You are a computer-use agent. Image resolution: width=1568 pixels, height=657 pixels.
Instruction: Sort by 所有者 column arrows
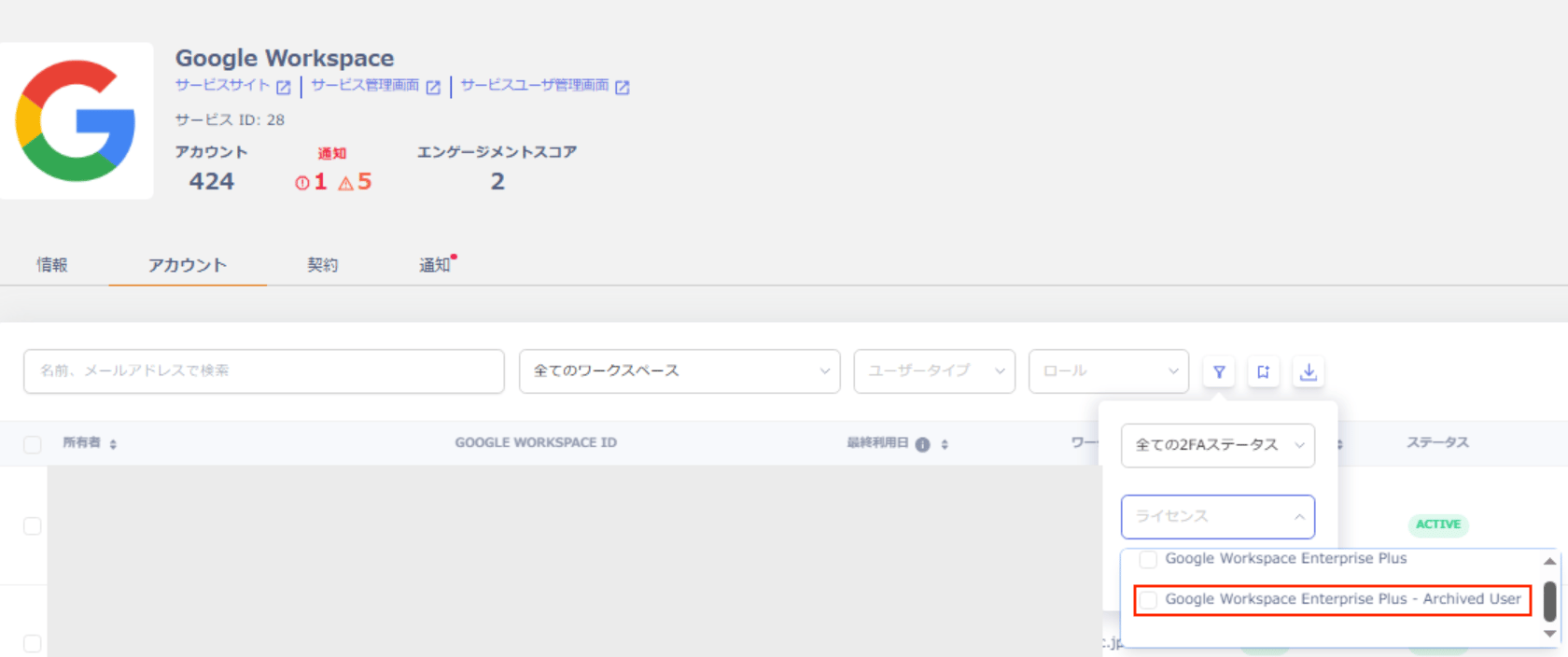click(113, 444)
